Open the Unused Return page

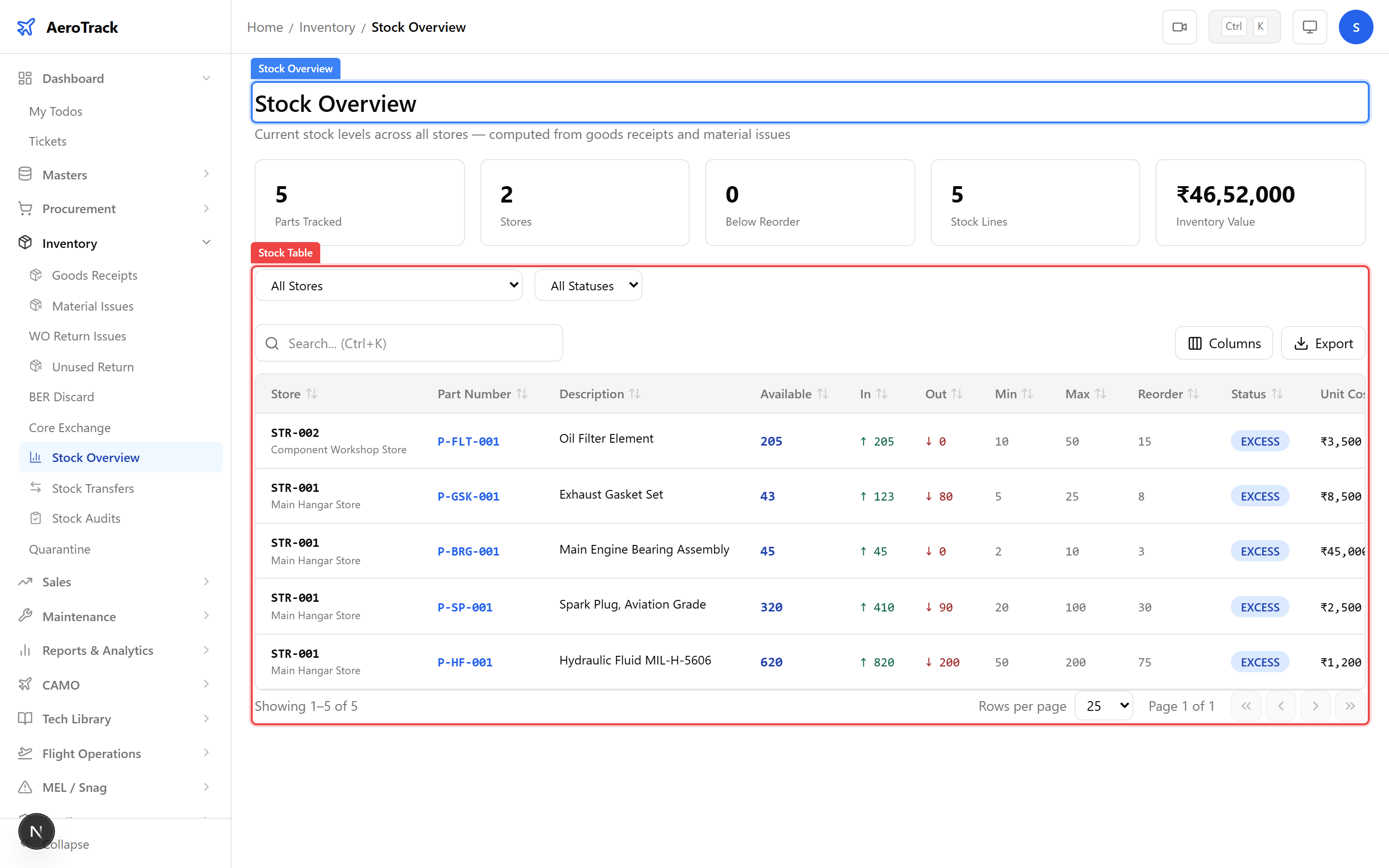[93, 366]
